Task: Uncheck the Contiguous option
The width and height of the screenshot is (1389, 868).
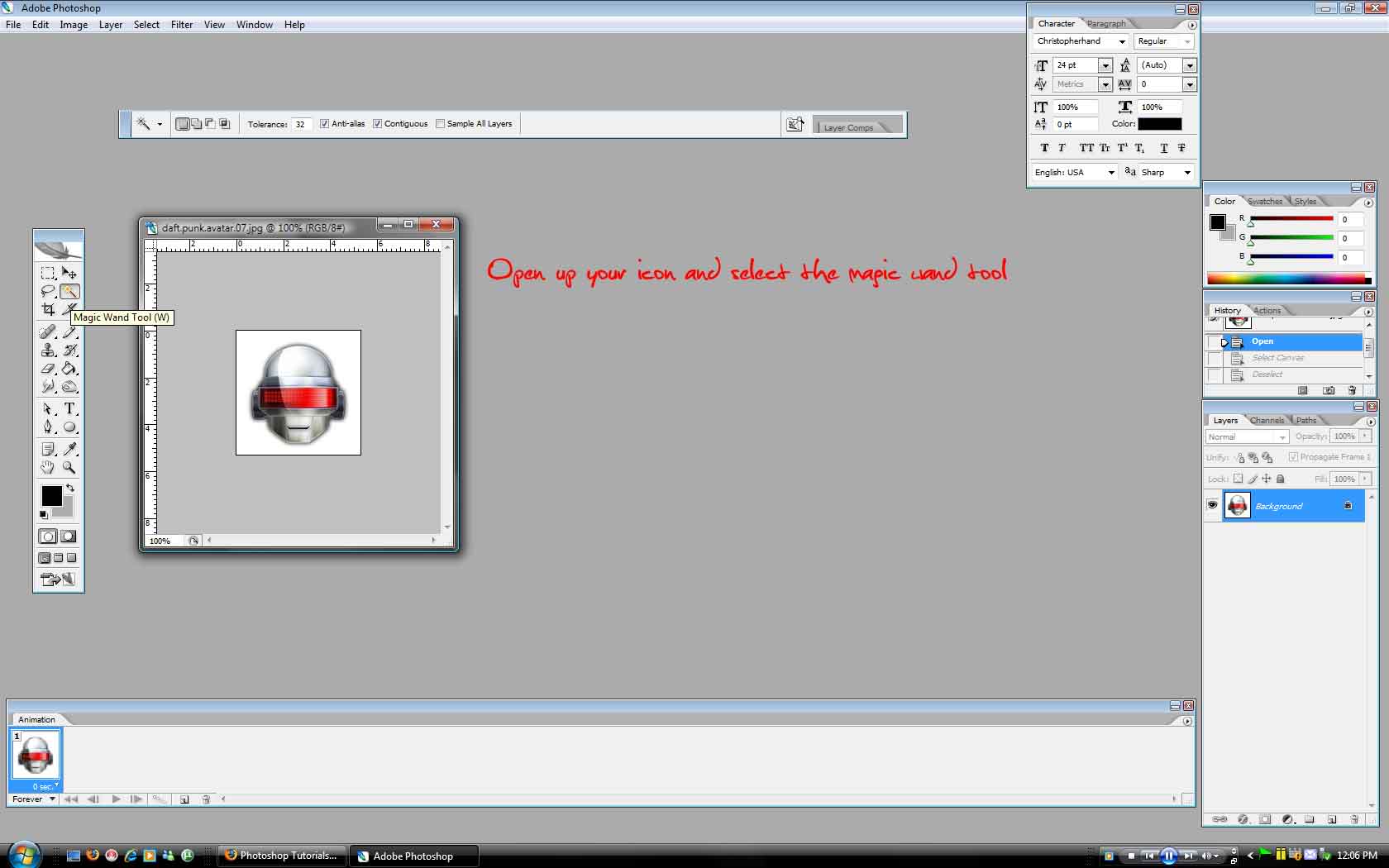Action: (377, 124)
